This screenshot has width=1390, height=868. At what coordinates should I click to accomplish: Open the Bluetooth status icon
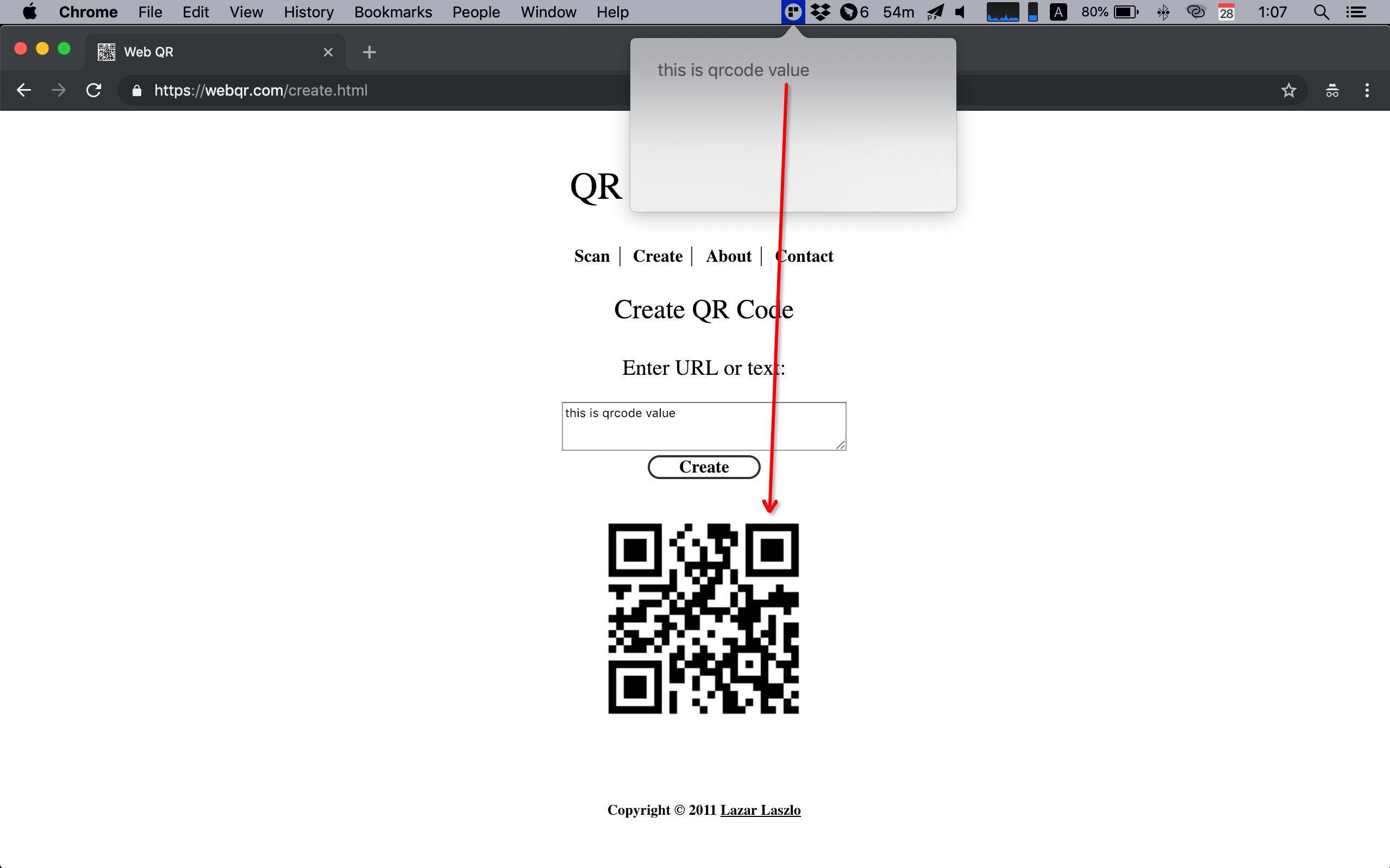1163,12
